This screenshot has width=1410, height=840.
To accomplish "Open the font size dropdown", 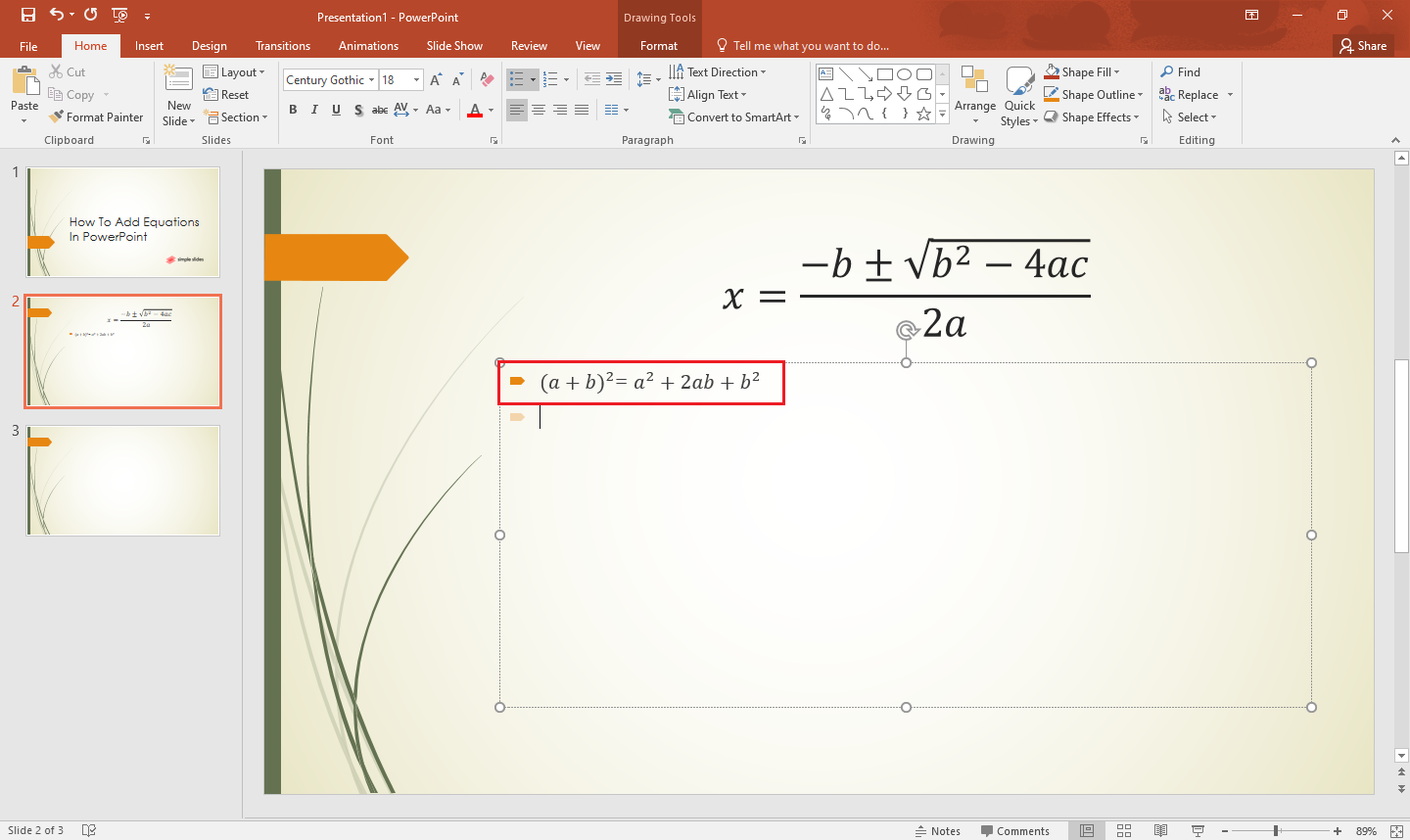I will (416, 80).
